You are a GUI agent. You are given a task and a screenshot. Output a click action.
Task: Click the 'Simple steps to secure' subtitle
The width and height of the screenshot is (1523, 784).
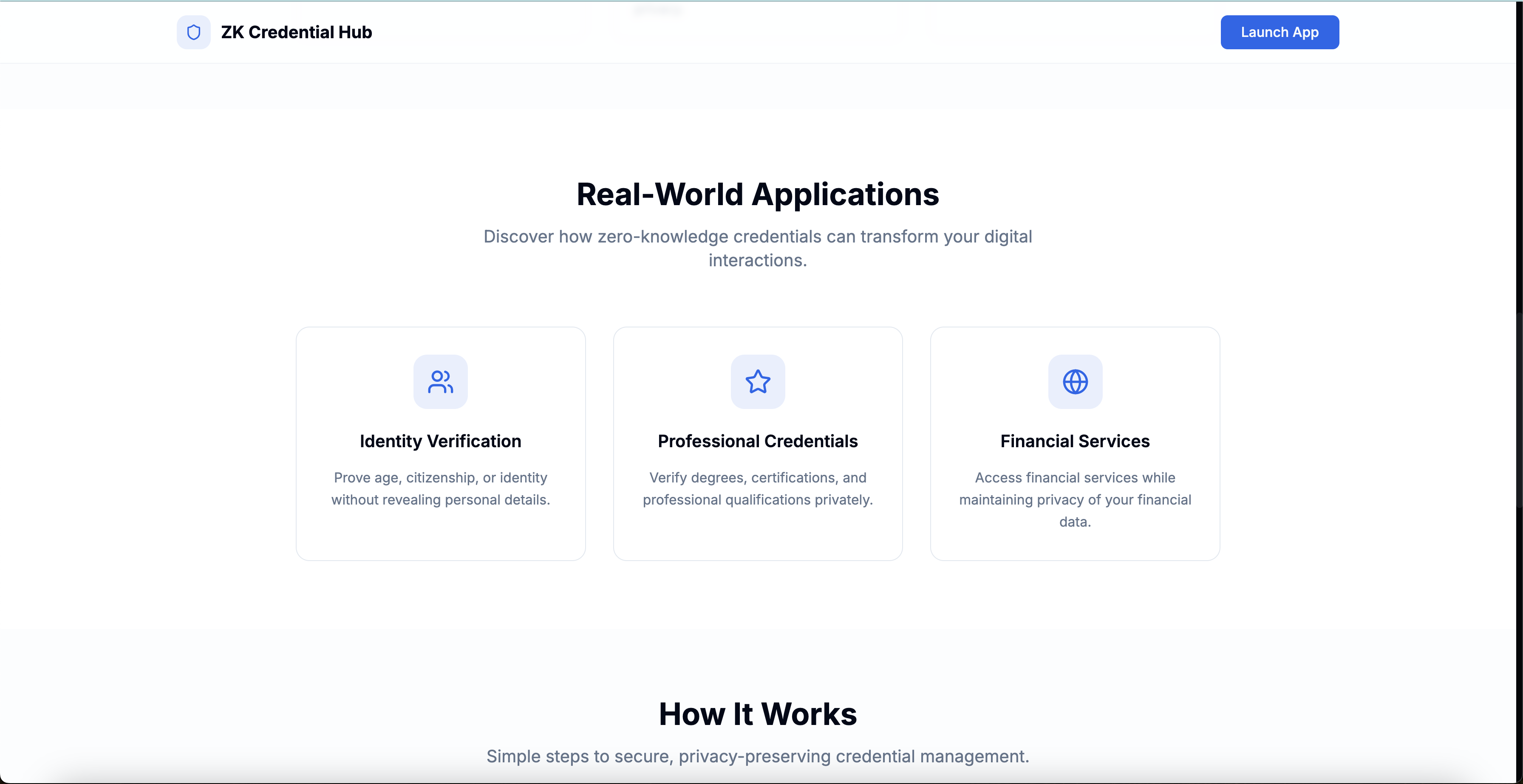[x=757, y=756]
